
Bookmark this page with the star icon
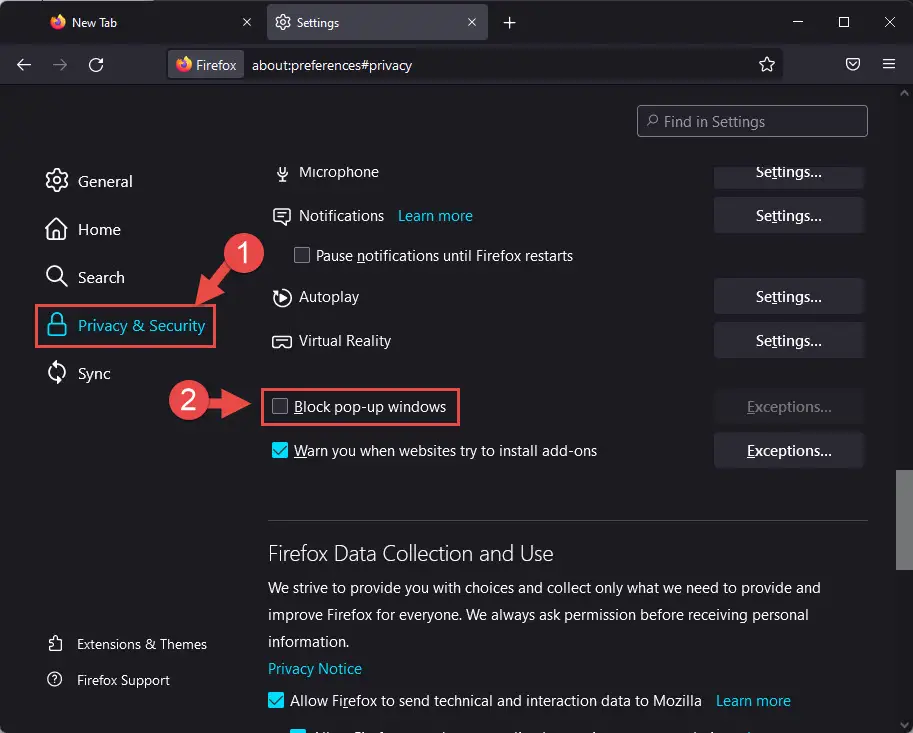coord(767,65)
